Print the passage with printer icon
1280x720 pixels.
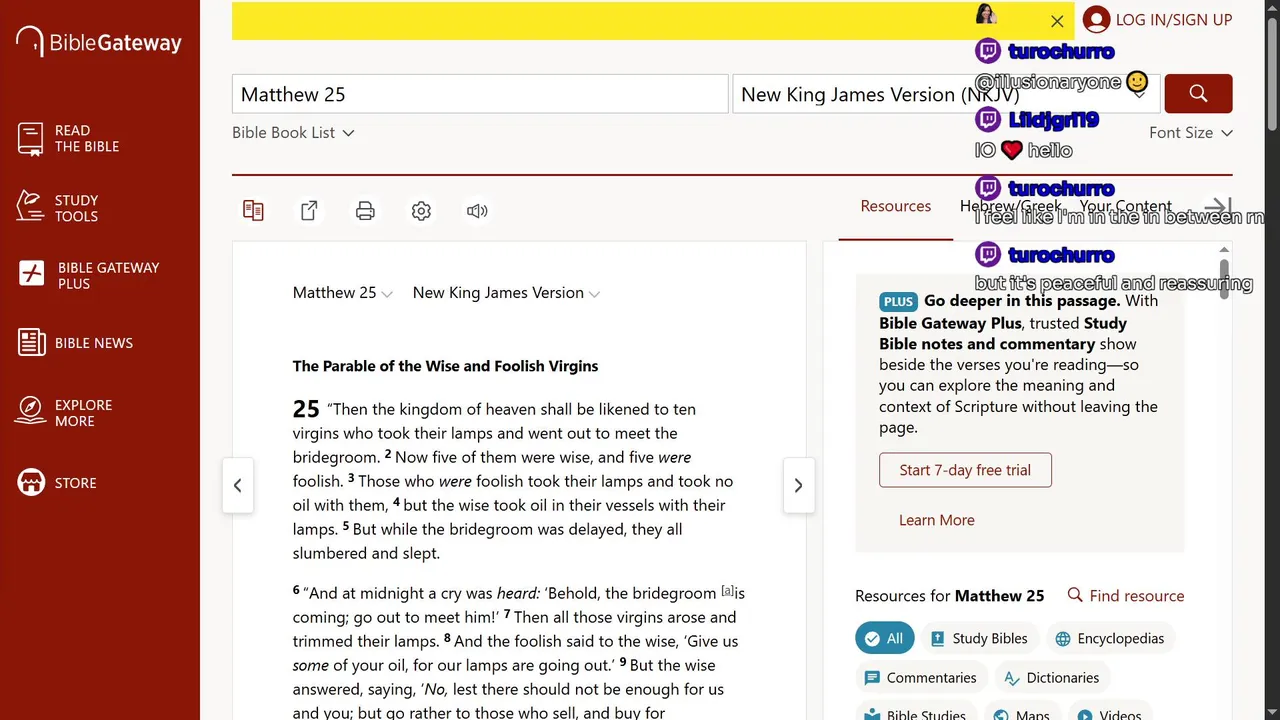pyautogui.click(x=365, y=211)
